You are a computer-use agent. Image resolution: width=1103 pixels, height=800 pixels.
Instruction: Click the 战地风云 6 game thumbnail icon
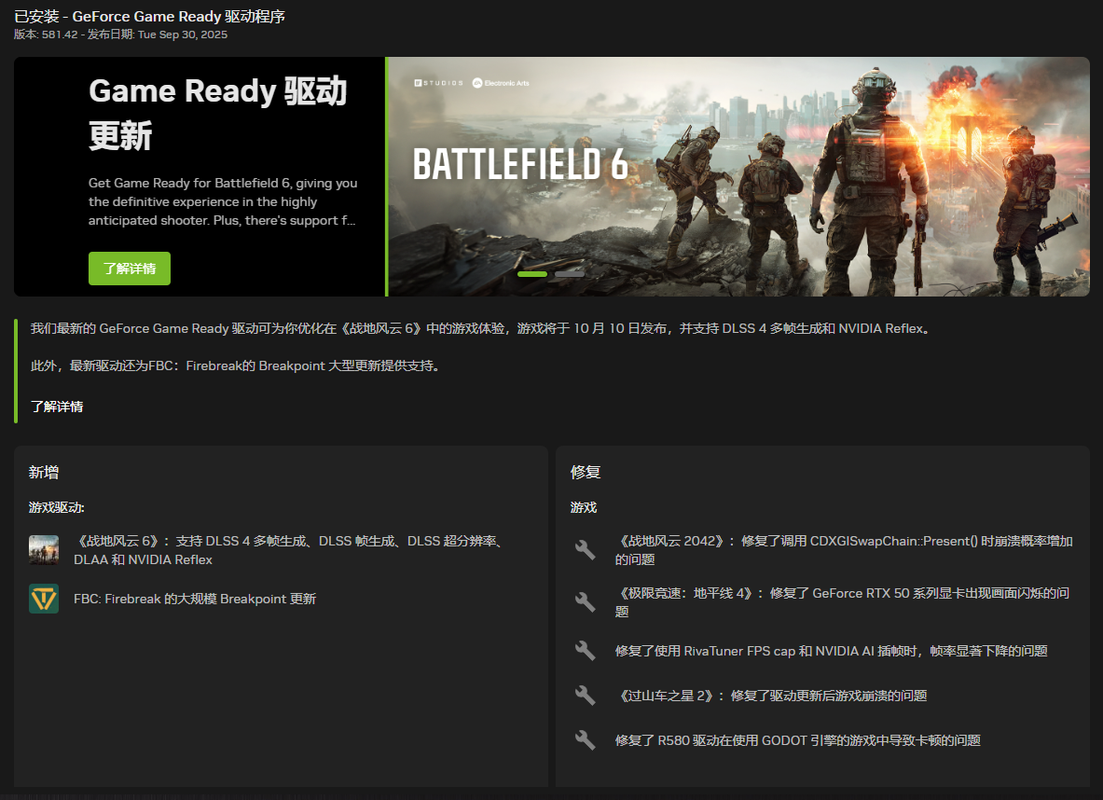[x=44, y=550]
